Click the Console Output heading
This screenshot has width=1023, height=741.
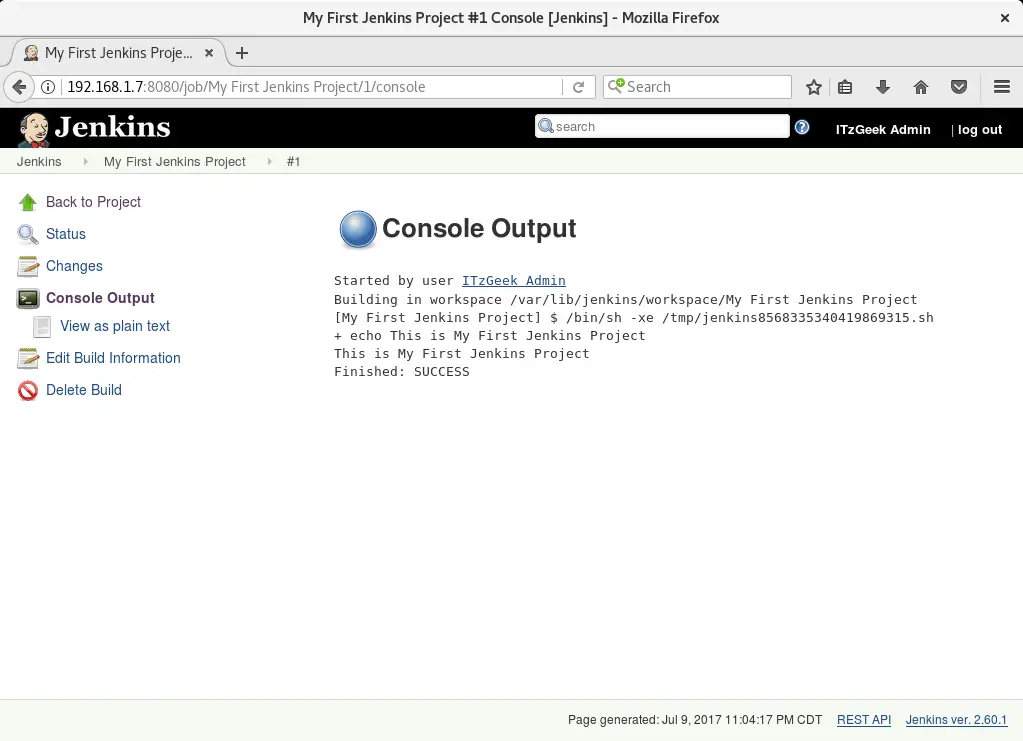(479, 228)
